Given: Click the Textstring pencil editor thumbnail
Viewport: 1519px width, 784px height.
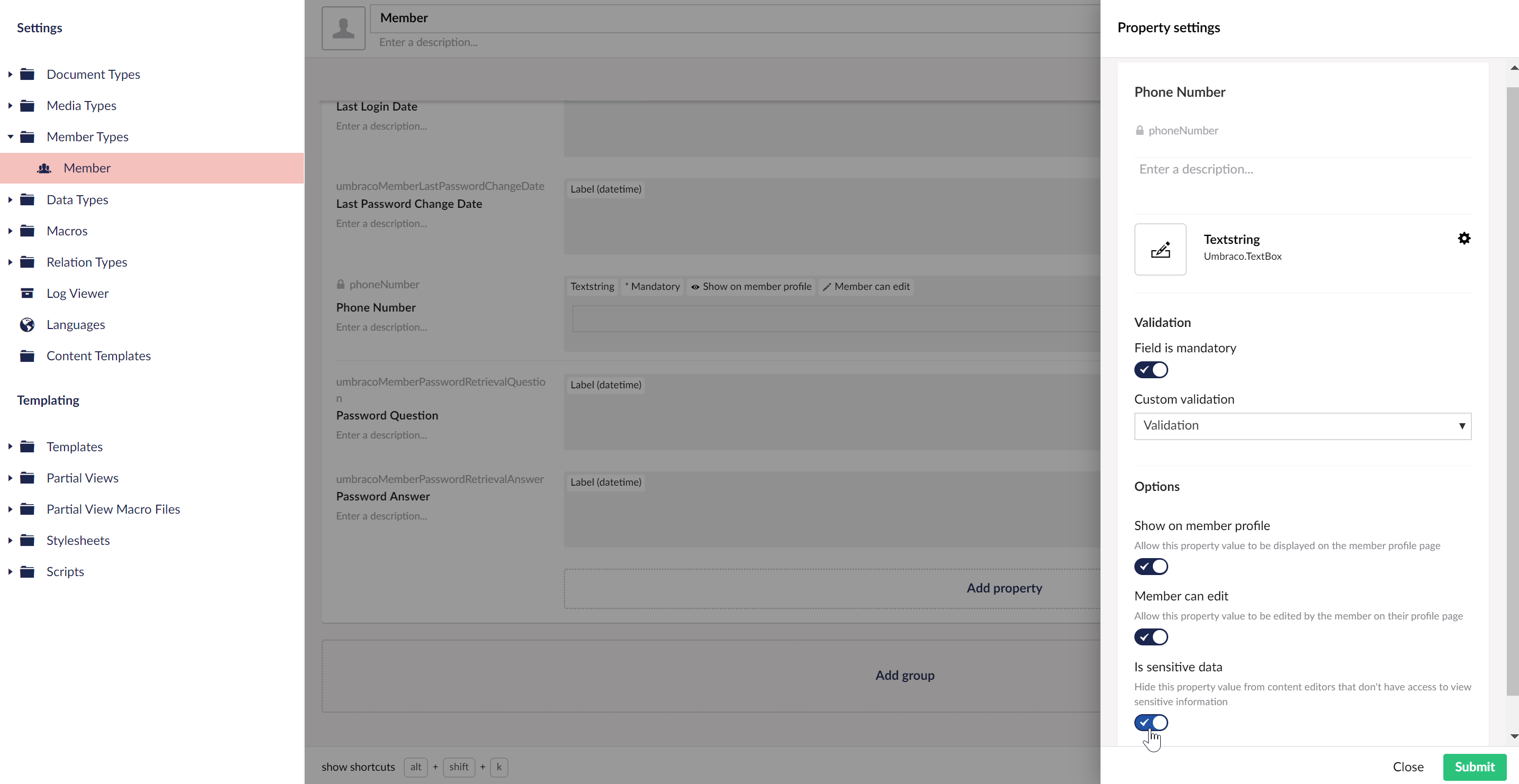Looking at the screenshot, I should [x=1160, y=249].
